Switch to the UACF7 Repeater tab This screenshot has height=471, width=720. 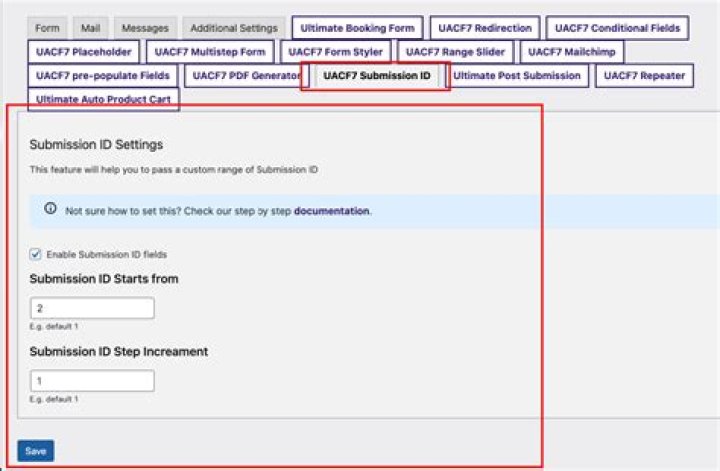point(644,76)
